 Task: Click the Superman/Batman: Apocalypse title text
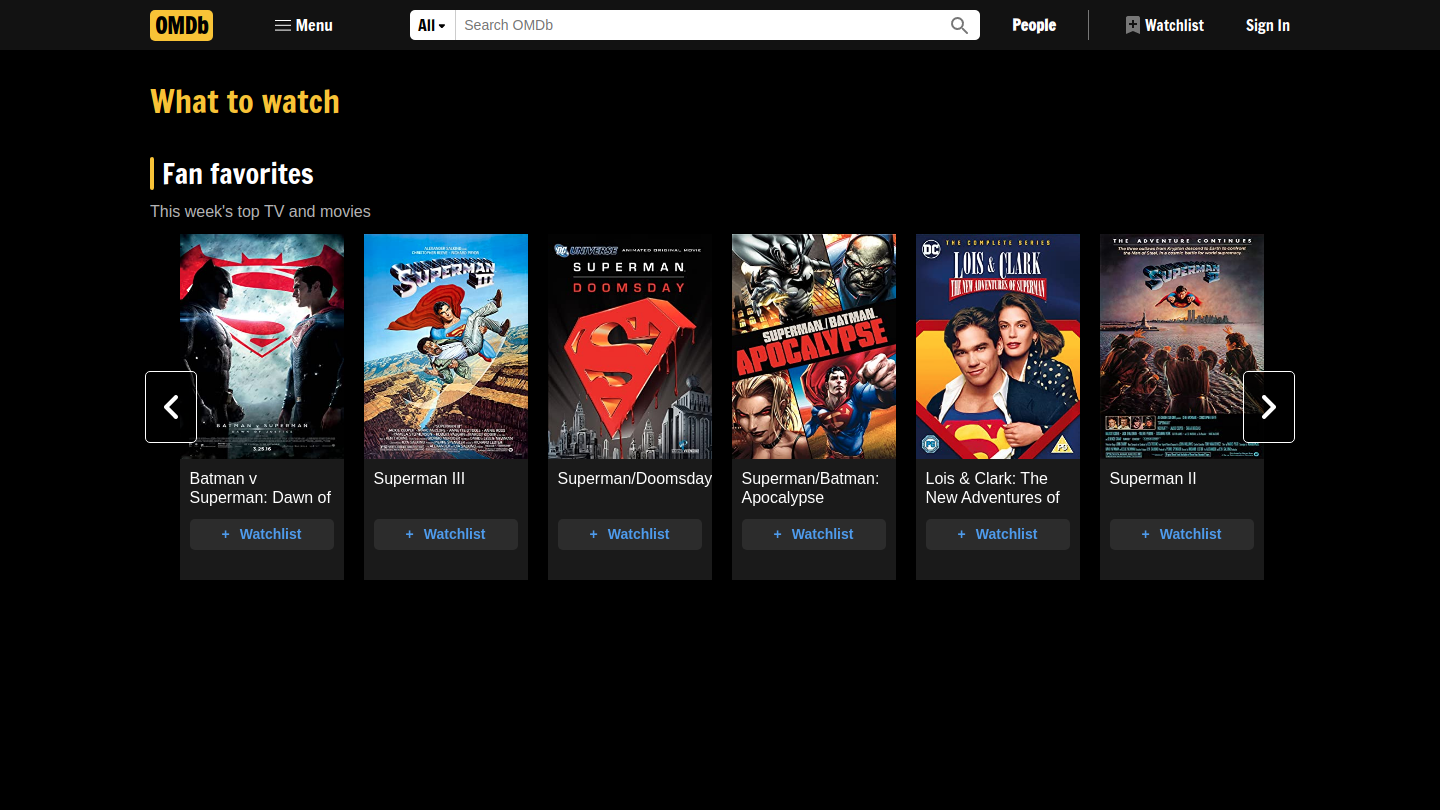point(810,488)
